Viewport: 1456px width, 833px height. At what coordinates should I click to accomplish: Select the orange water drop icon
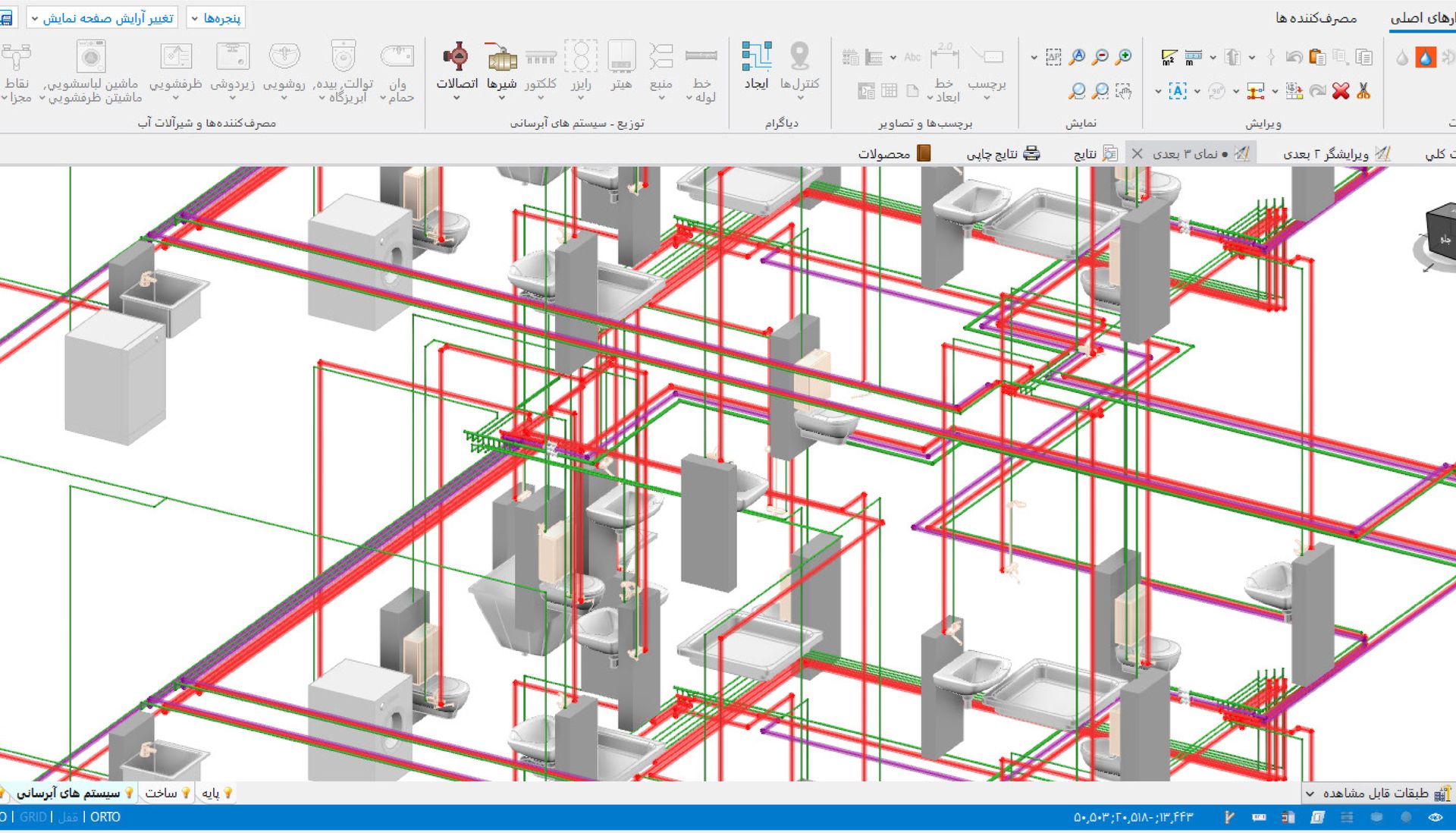click(x=1425, y=57)
